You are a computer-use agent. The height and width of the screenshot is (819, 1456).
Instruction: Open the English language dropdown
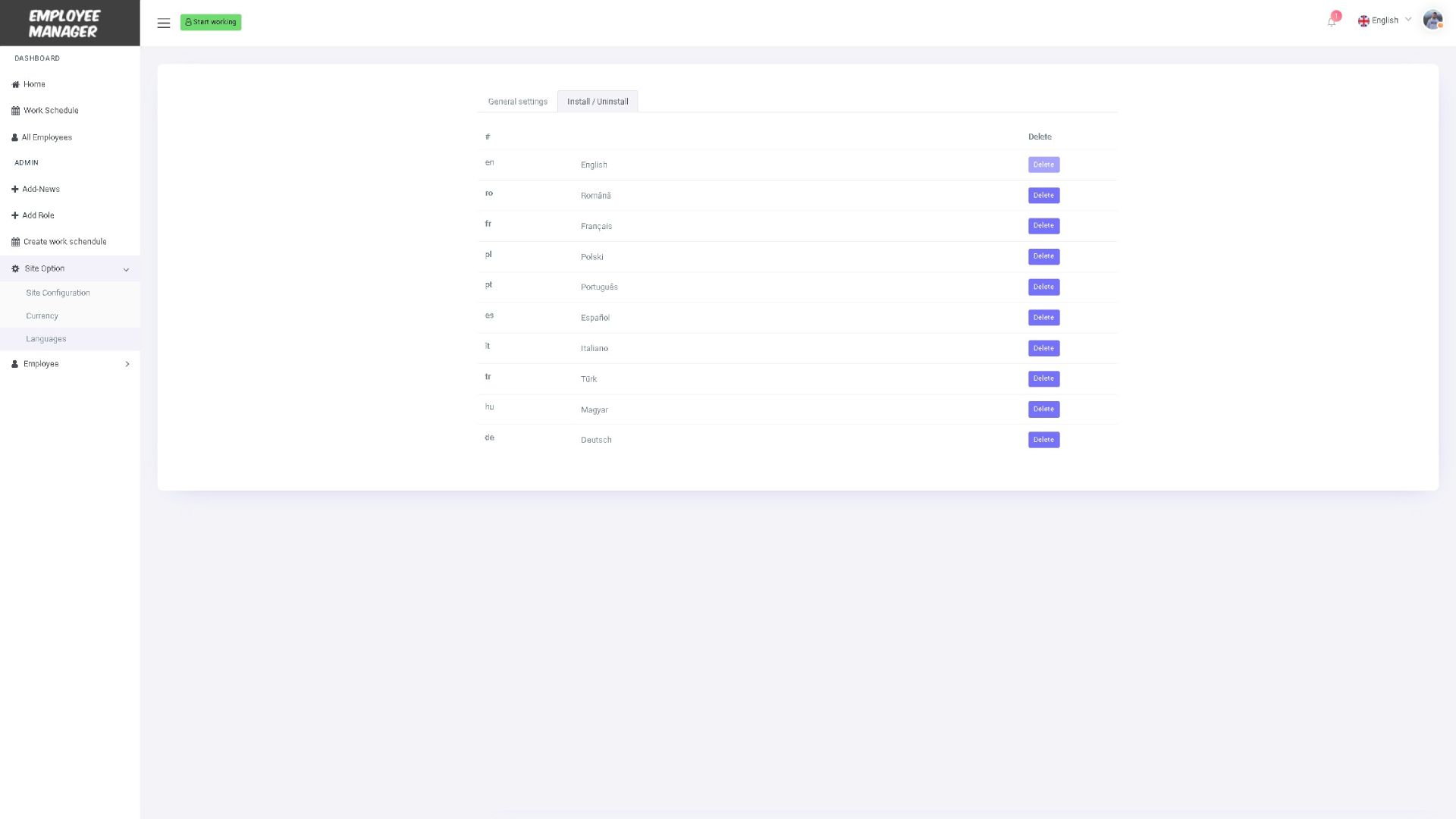click(1385, 20)
